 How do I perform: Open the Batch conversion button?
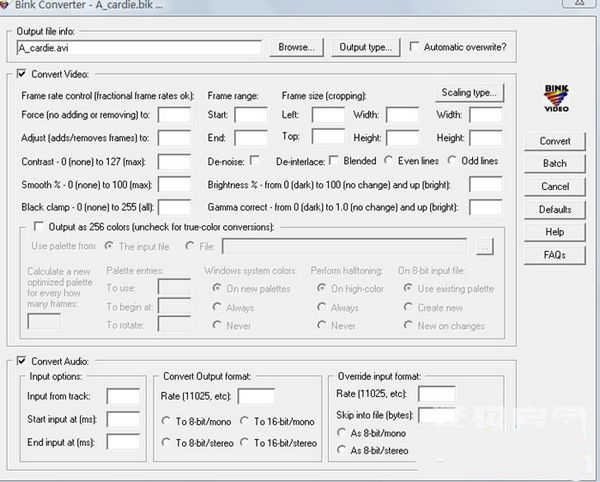[555, 164]
